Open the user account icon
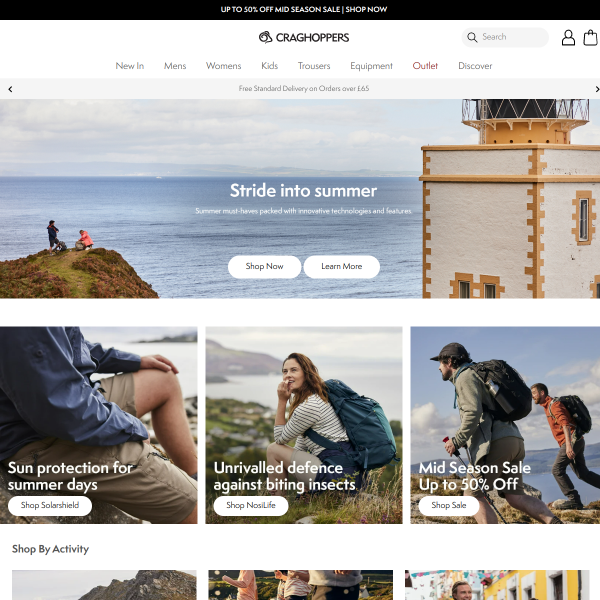Image resolution: width=600 pixels, height=600 pixels. click(568, 38)
